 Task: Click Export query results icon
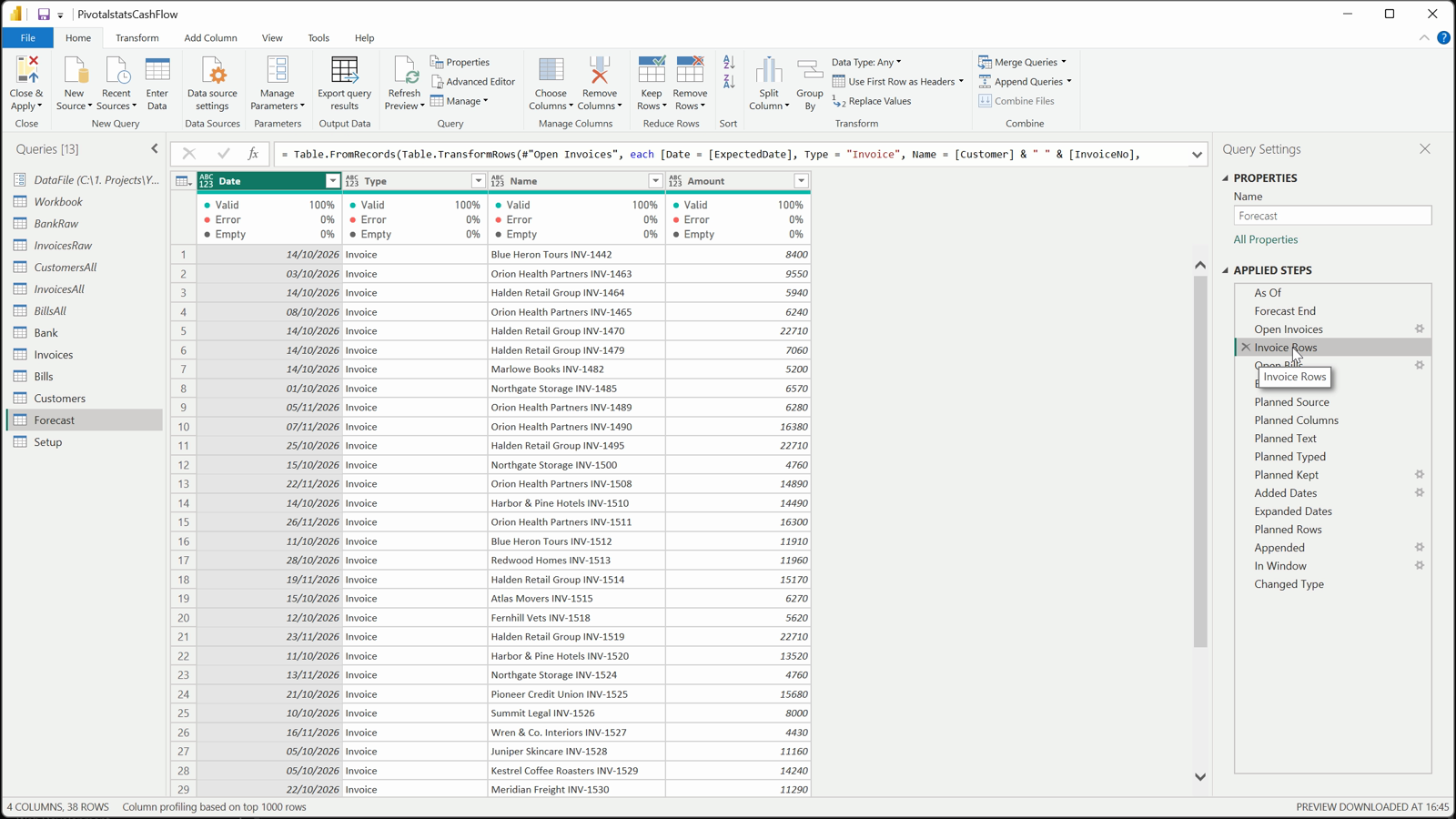(x=344, y=70)
